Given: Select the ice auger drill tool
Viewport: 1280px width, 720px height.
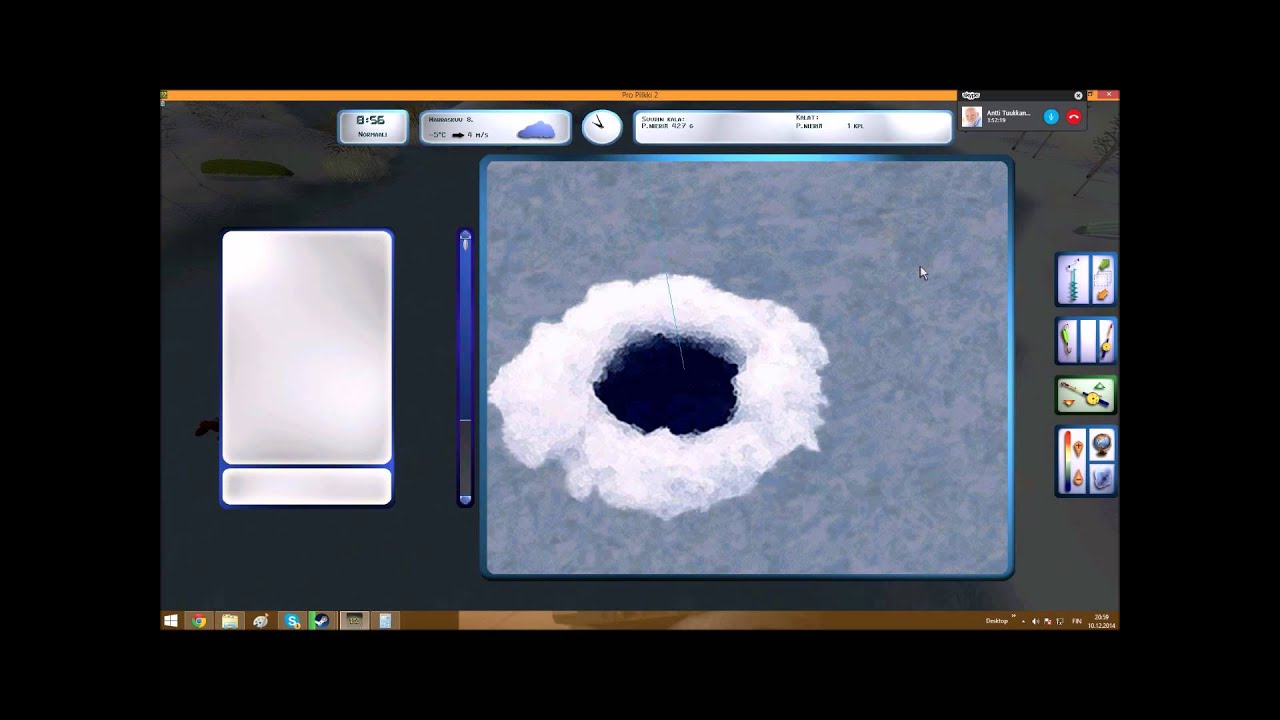Looking at the screenshot, I should point(1074,279).
